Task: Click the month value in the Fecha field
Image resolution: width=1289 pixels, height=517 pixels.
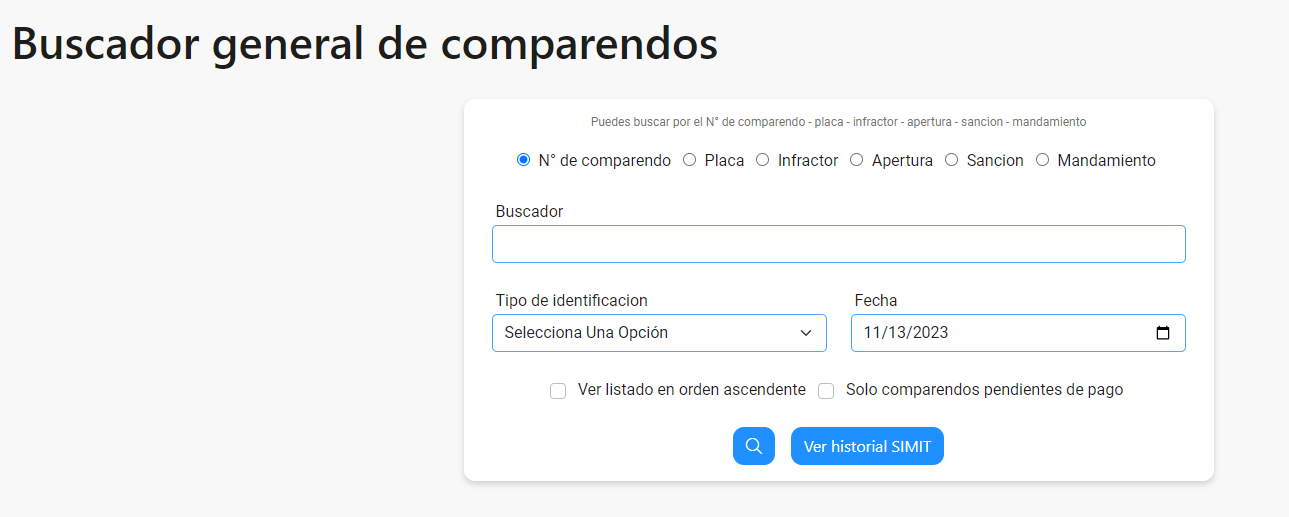Action: (872, 333)
